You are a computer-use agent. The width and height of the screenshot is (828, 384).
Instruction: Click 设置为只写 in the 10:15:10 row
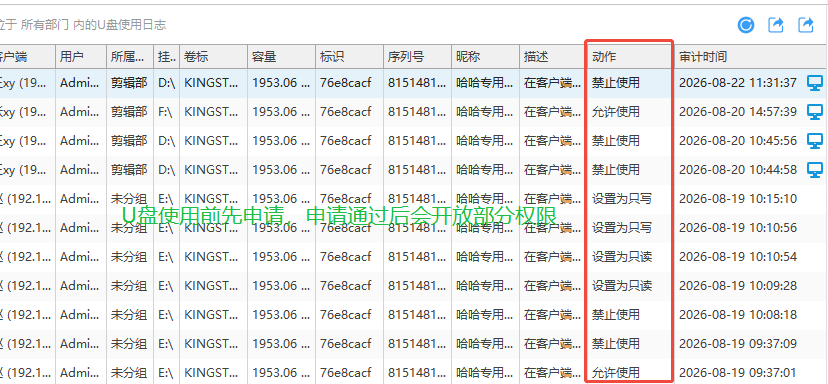622,199
